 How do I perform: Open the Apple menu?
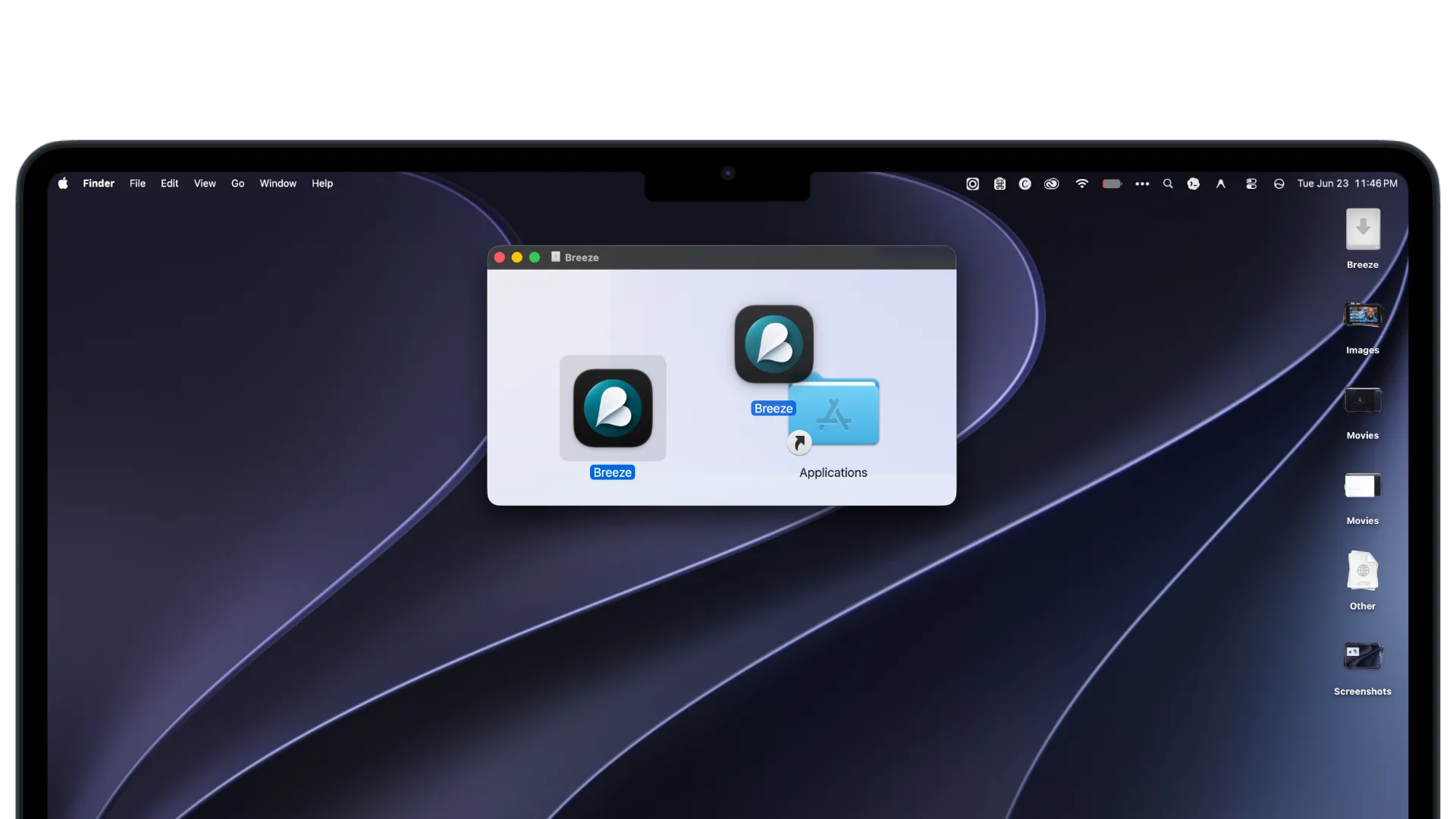coord(63,184)
